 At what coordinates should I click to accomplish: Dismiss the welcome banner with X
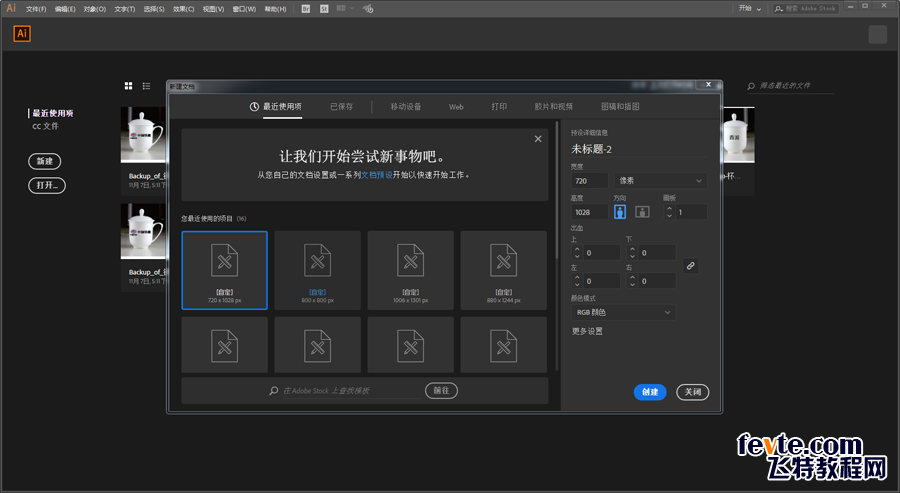coord(538,139)
